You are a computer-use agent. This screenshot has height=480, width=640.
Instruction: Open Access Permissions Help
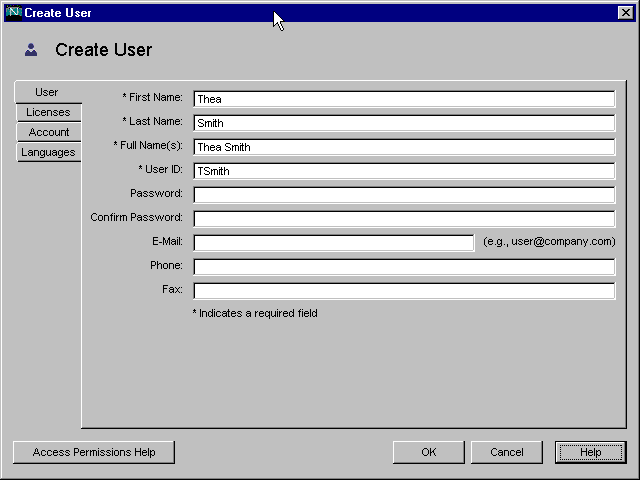pyautogui.click(x=94, y=452)
